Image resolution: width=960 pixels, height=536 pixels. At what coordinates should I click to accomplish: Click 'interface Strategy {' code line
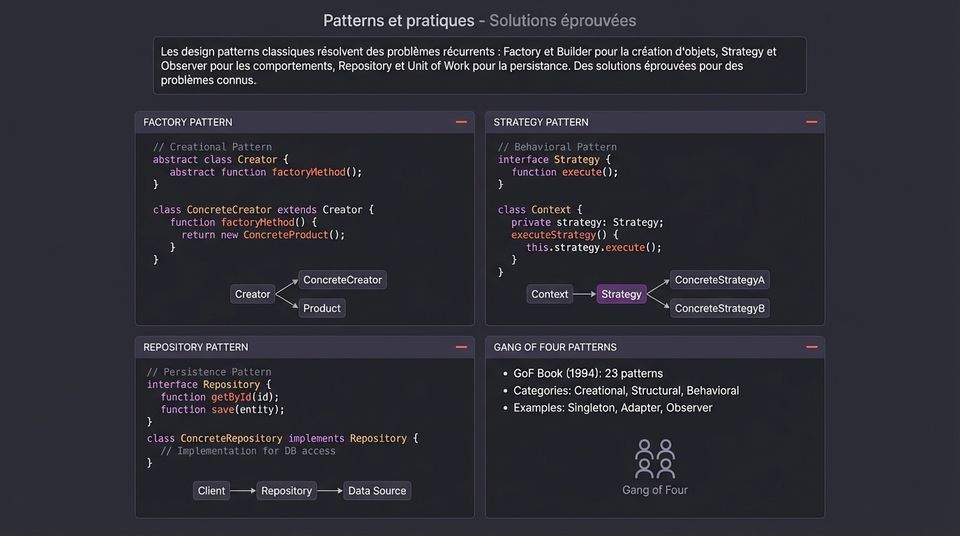pyautogui.click(x=554, y=159)
